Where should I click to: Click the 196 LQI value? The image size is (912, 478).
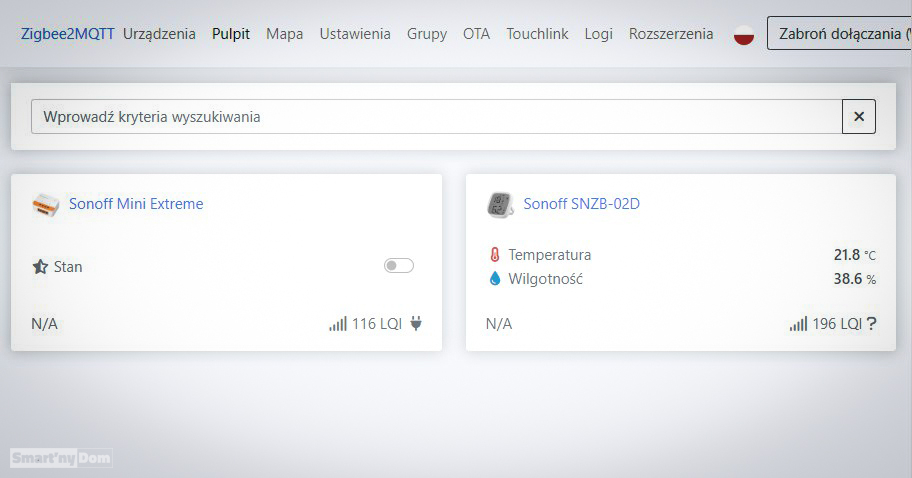[838, 324]
